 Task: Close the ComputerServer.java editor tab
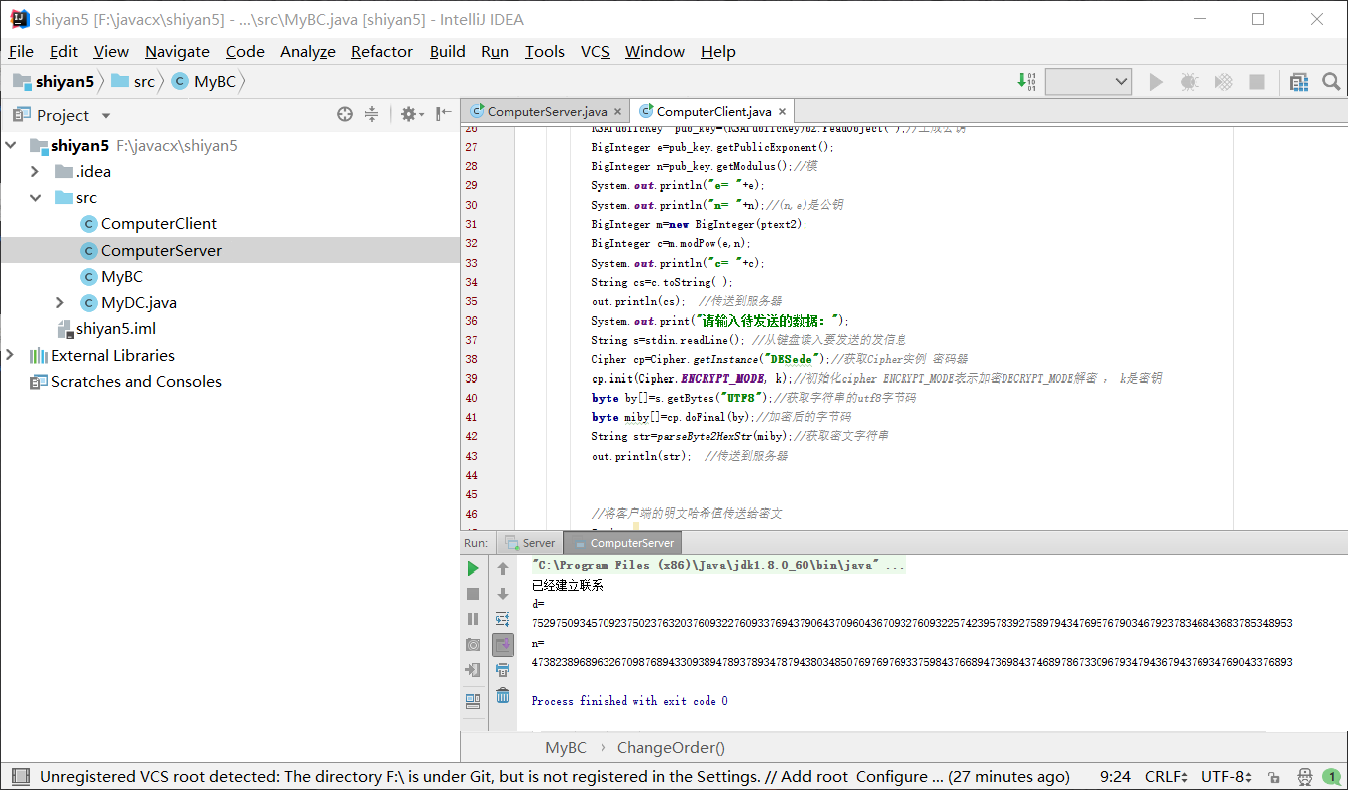point(618,112)
